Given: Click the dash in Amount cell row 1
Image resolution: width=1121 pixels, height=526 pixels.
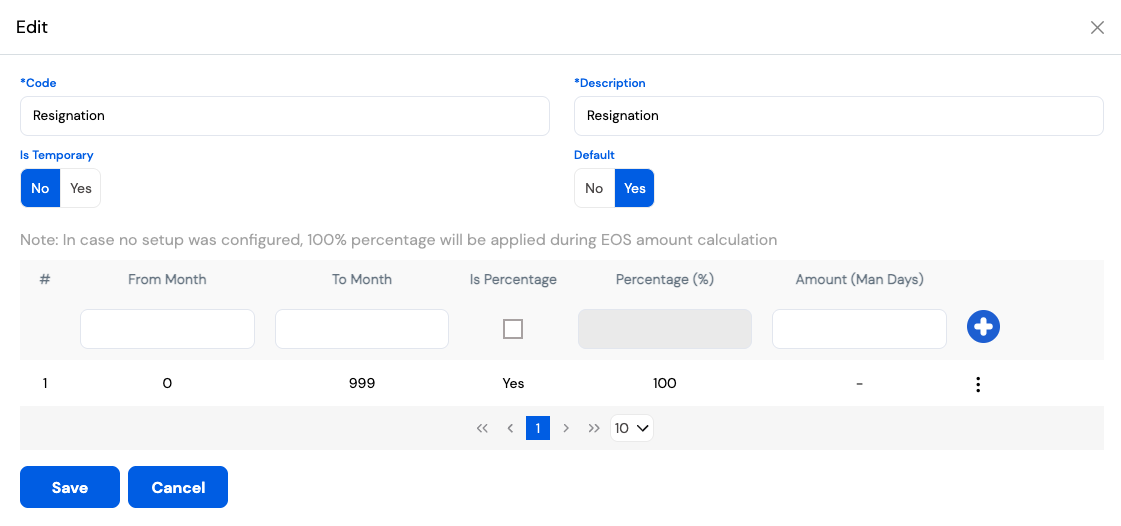Looking at the screenshot, I should pyautogui.click(x=859, y=384).
